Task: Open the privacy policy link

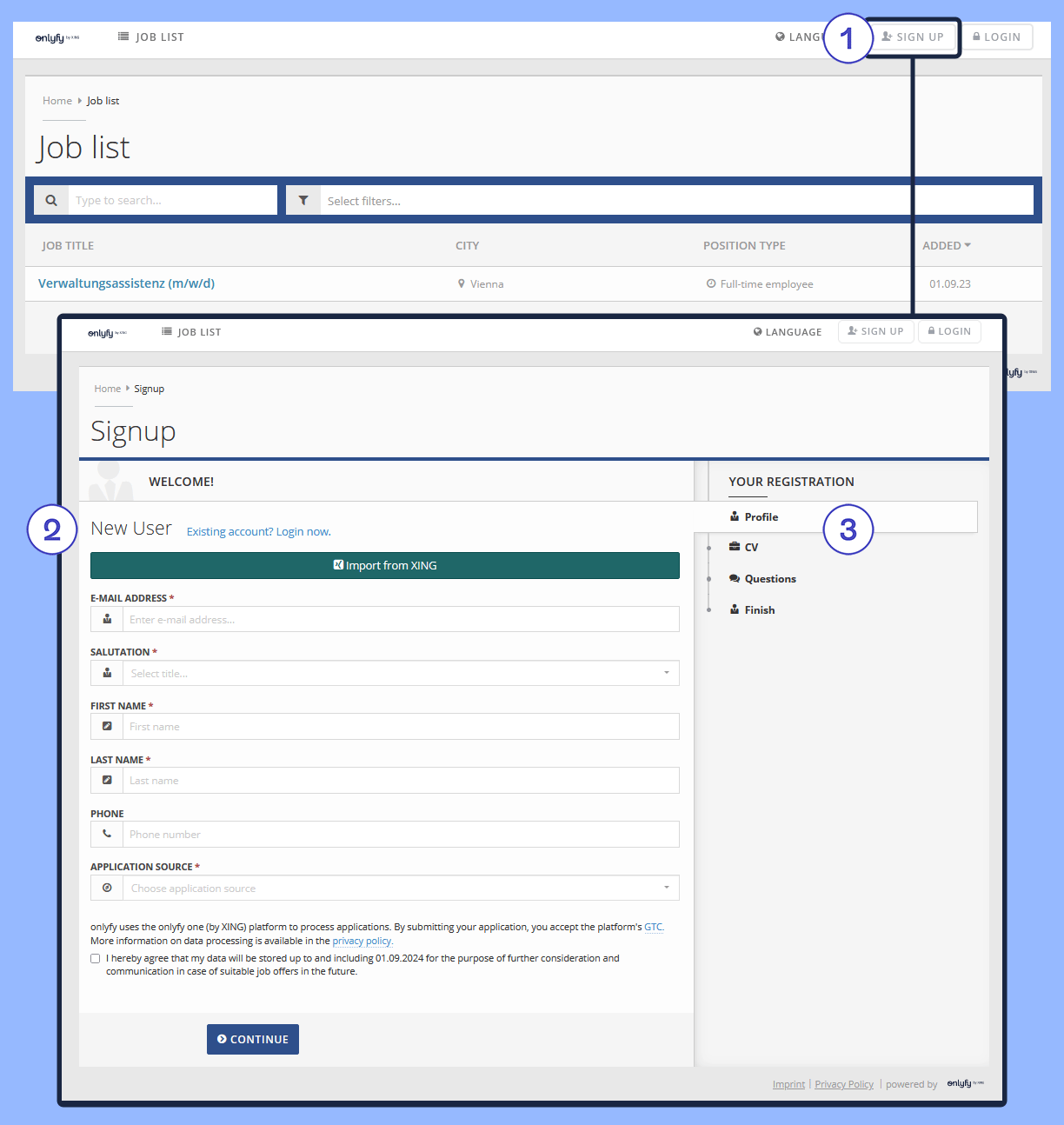Action: coord(362,941)
